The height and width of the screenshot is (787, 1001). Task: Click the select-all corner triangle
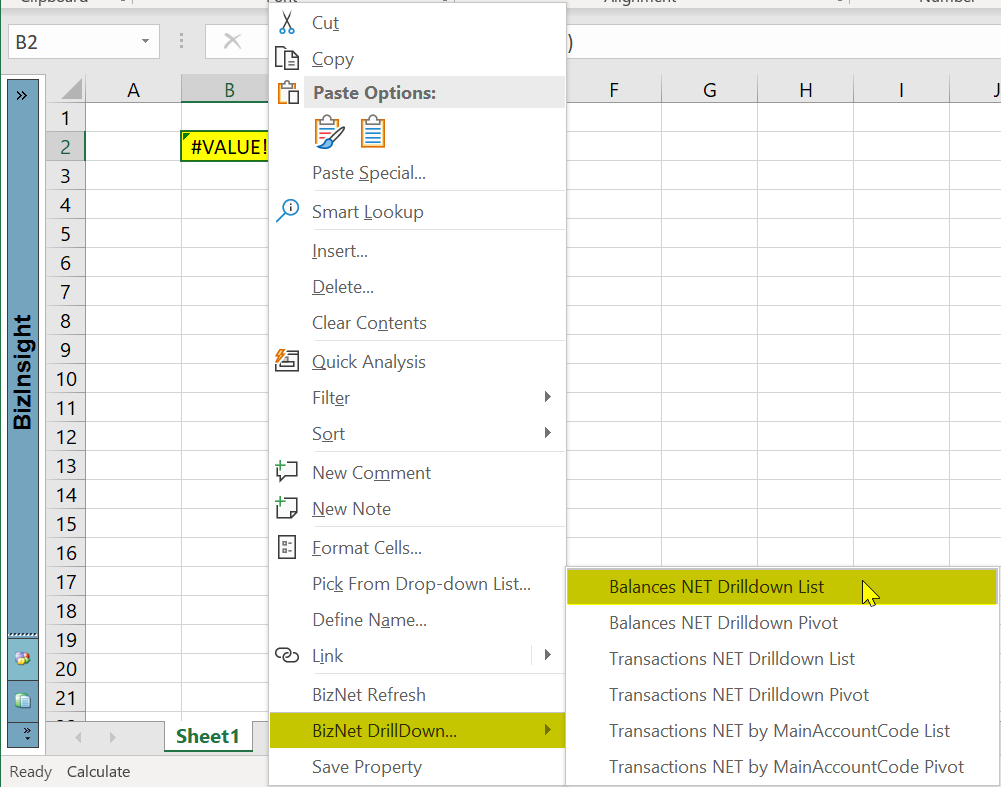coord(71,89)
